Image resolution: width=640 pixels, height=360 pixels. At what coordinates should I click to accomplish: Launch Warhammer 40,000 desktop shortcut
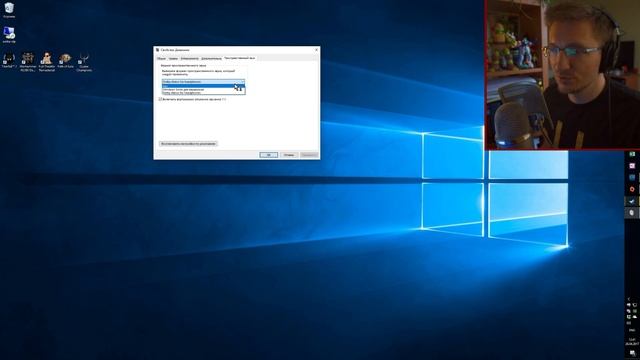(x=28, y=62)
